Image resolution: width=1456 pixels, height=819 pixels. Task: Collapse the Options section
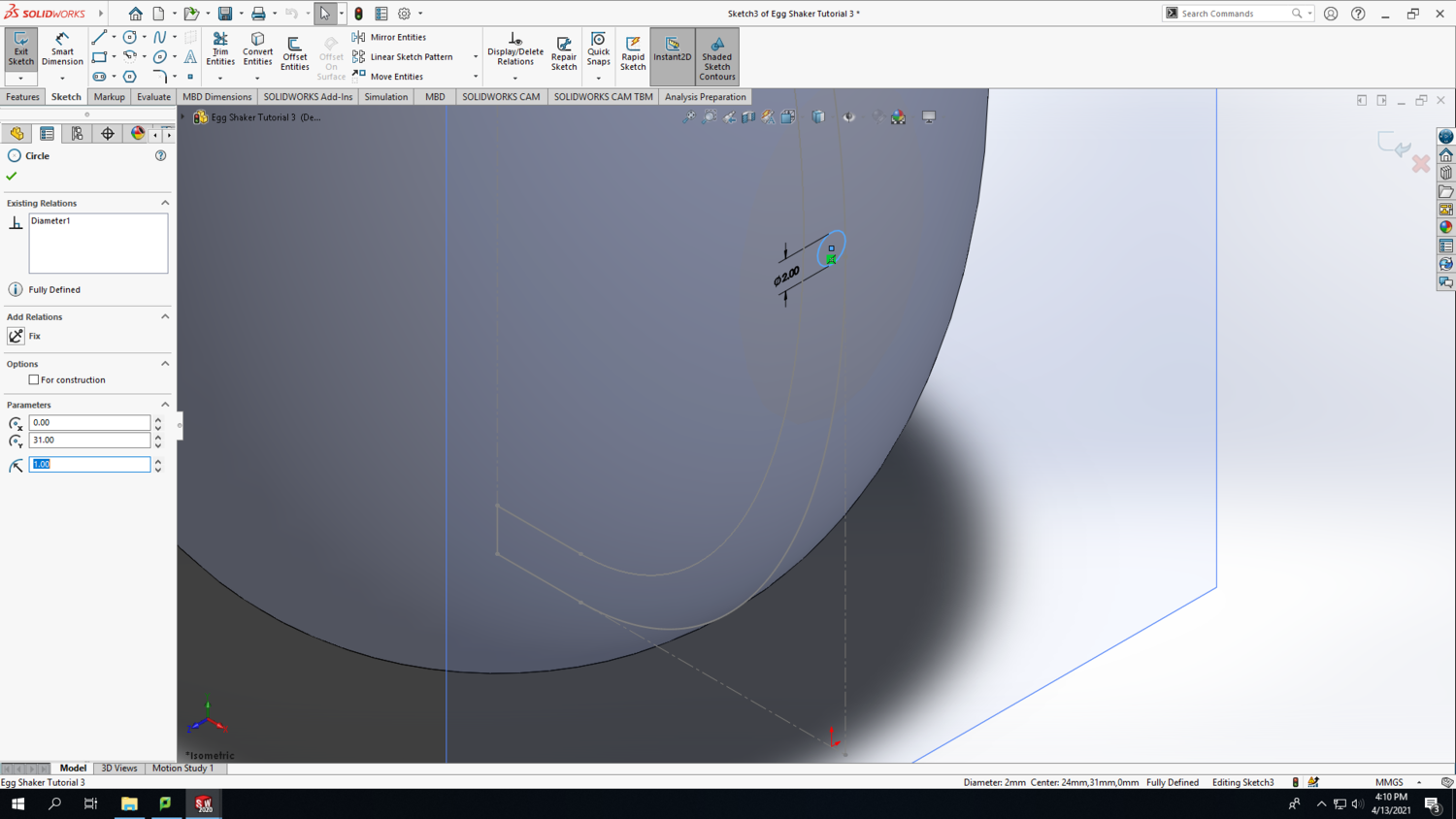[x=165, y=364]
